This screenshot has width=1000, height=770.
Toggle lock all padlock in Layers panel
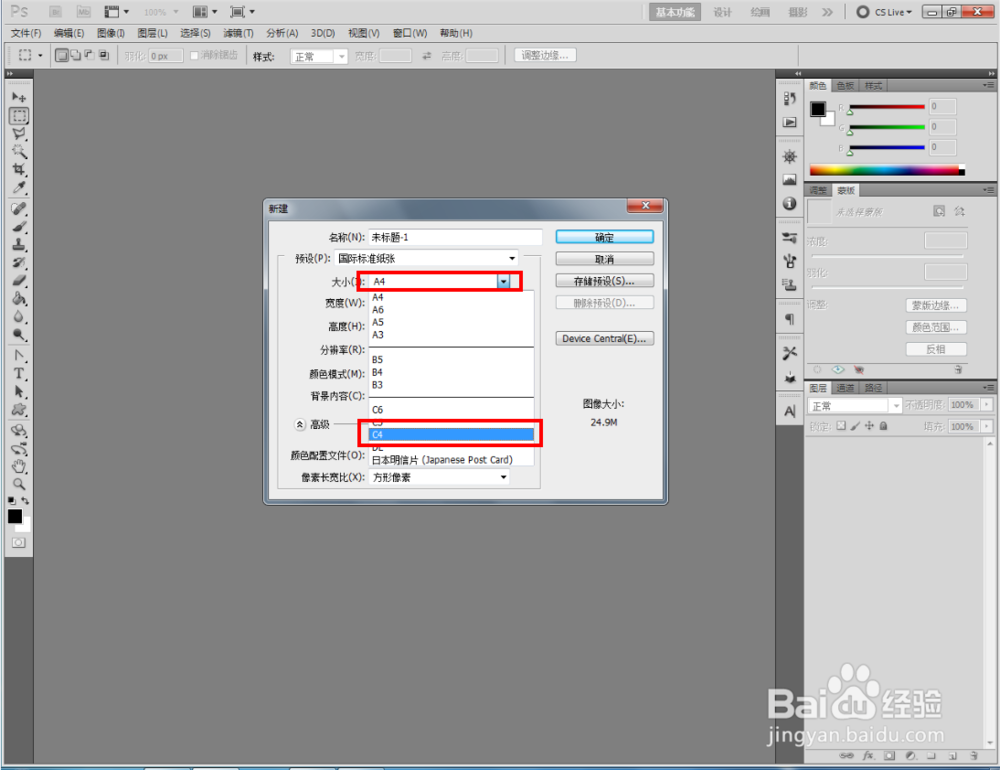(x=883, y=426)
